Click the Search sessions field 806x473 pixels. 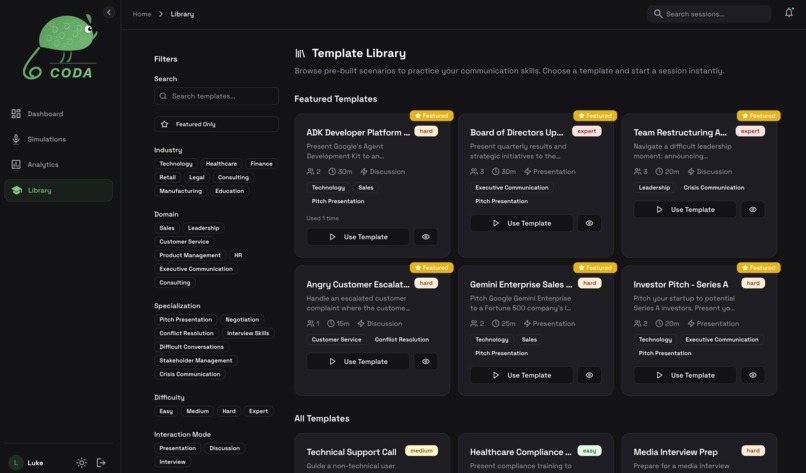709,14
